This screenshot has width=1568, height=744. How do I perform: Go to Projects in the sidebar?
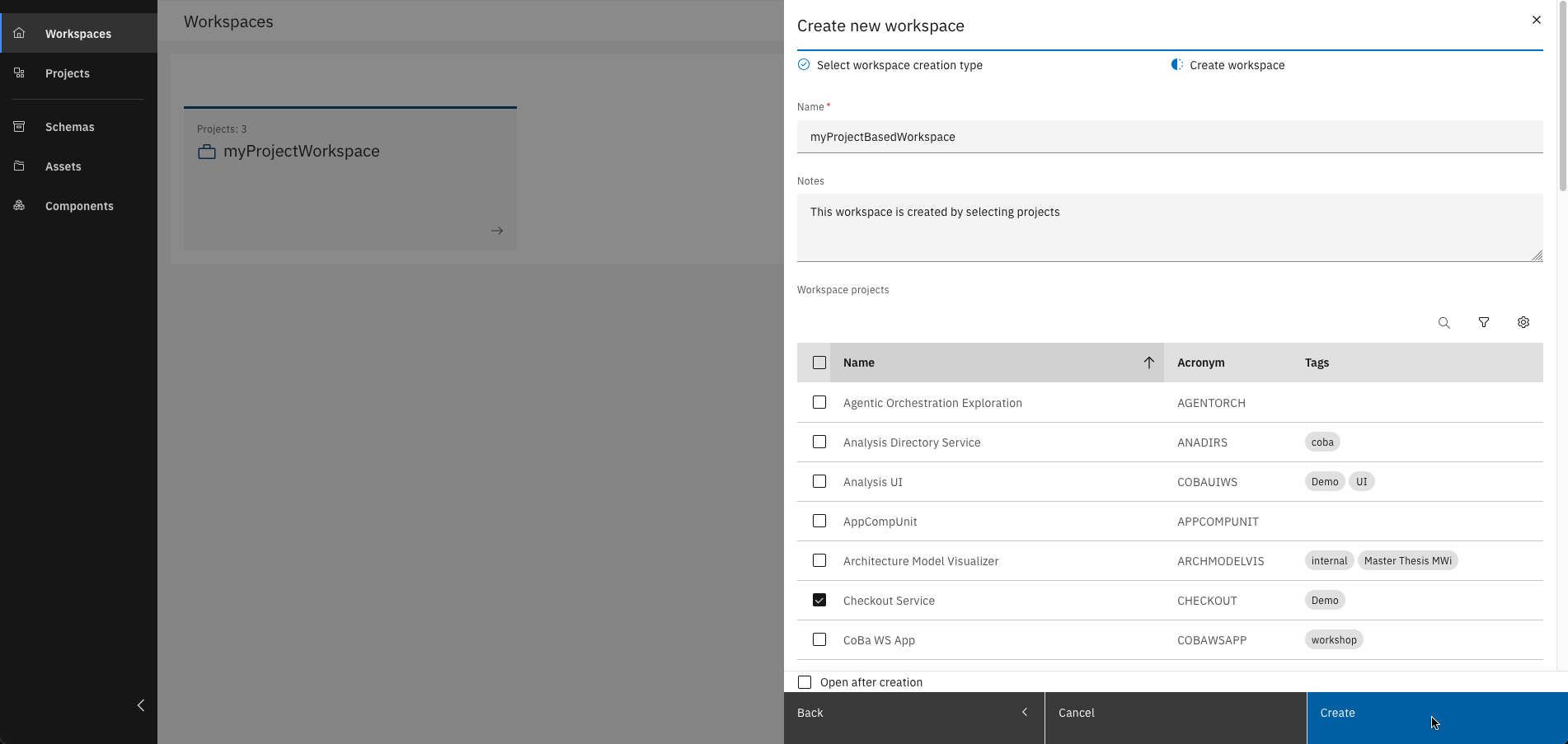(67, 73)
